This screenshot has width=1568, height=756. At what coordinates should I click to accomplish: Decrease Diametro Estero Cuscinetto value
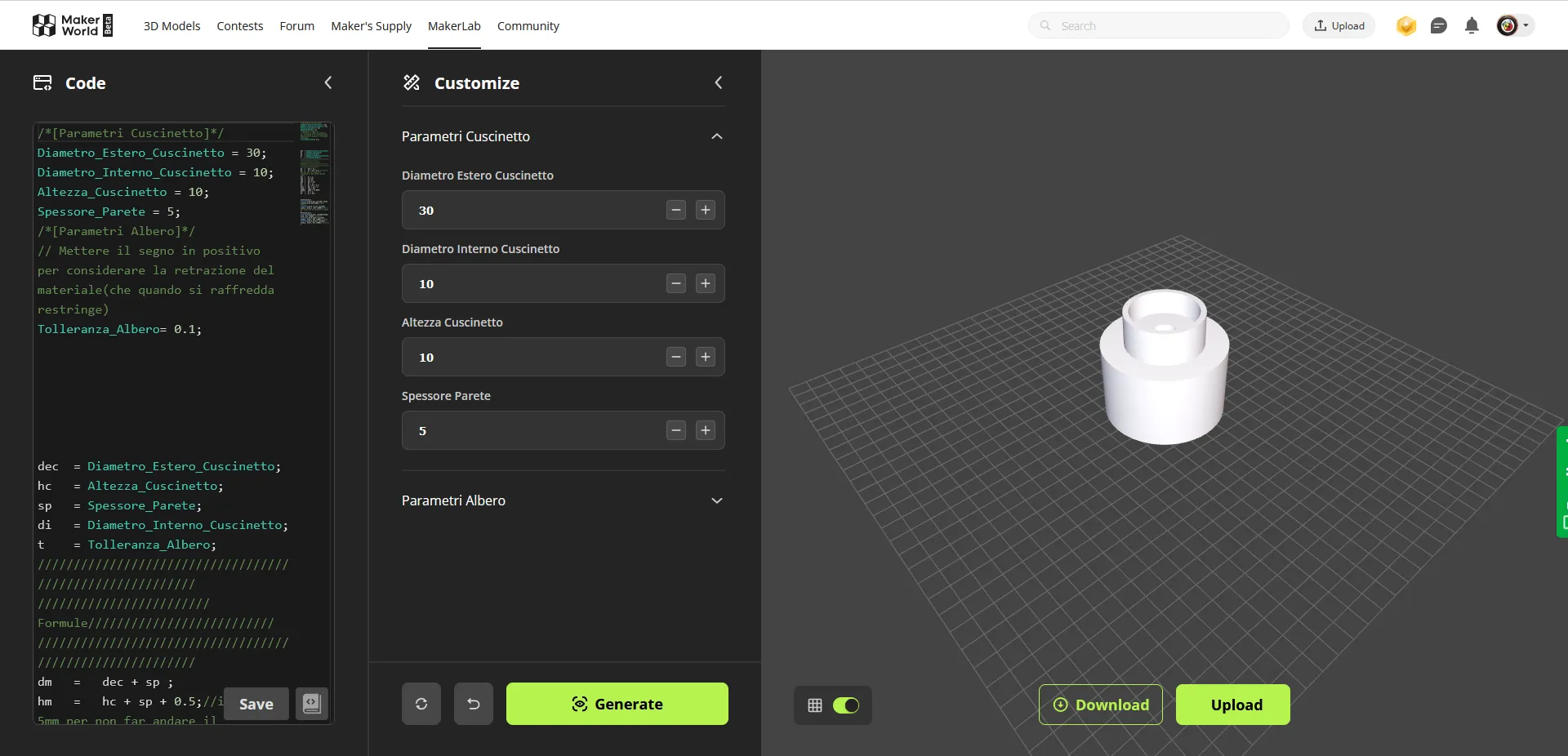(x=676, y=210)
